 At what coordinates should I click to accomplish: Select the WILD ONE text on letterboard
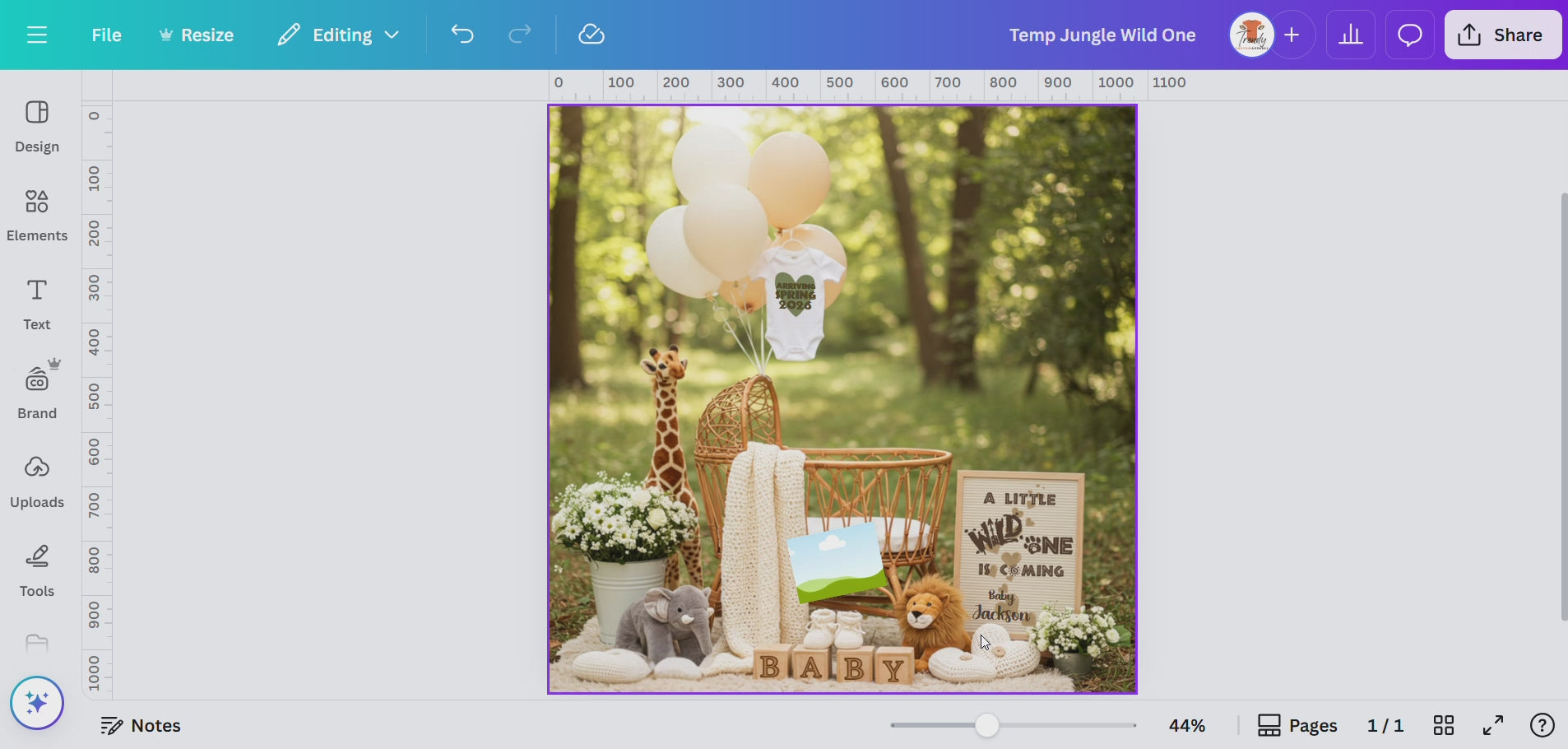pos(1019,537)
